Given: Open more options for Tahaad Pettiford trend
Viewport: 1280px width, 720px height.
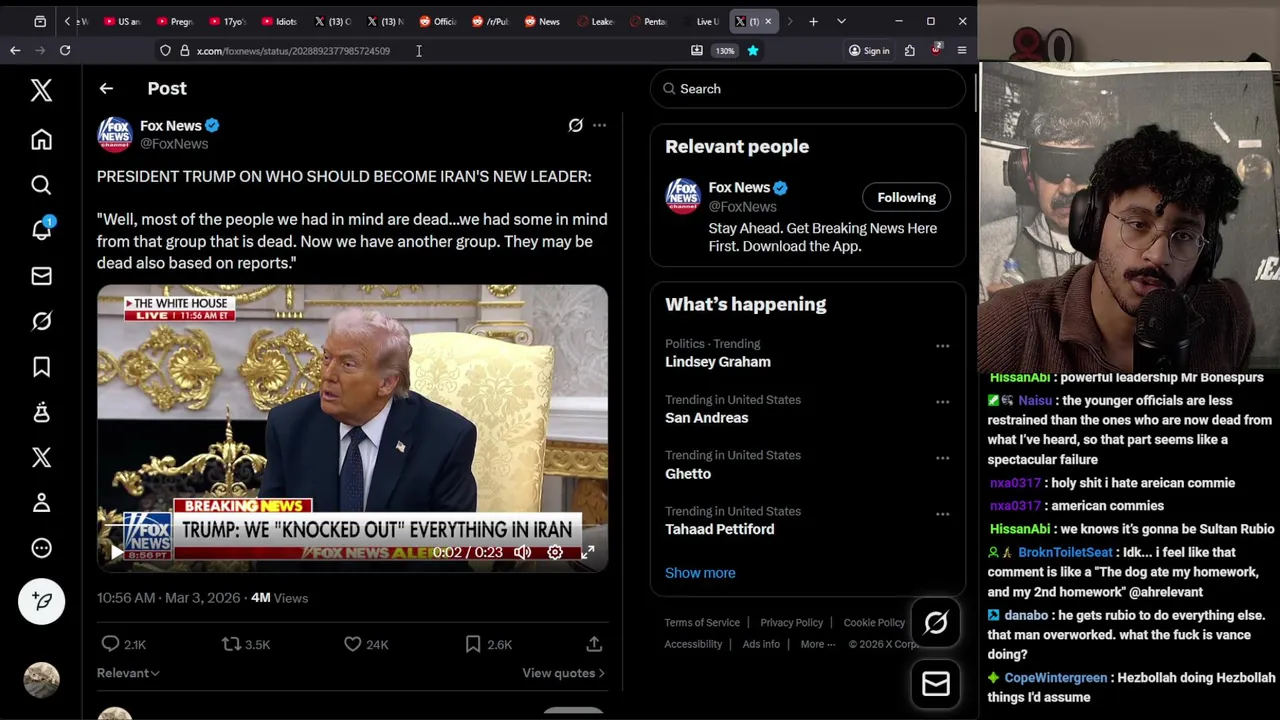Looking at the screenshot, I should coord(942,514).
